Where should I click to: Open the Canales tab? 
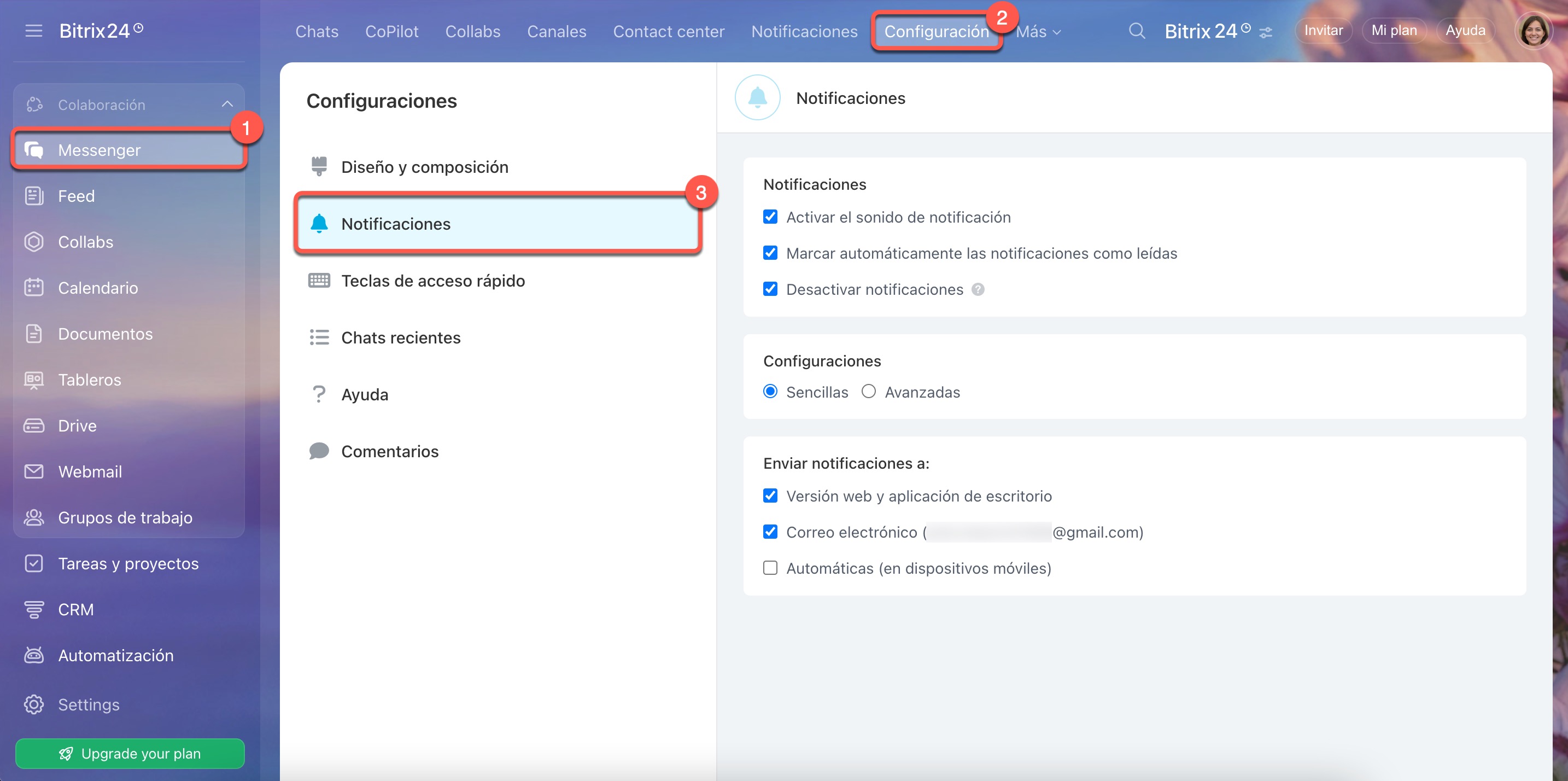(557, 32)
